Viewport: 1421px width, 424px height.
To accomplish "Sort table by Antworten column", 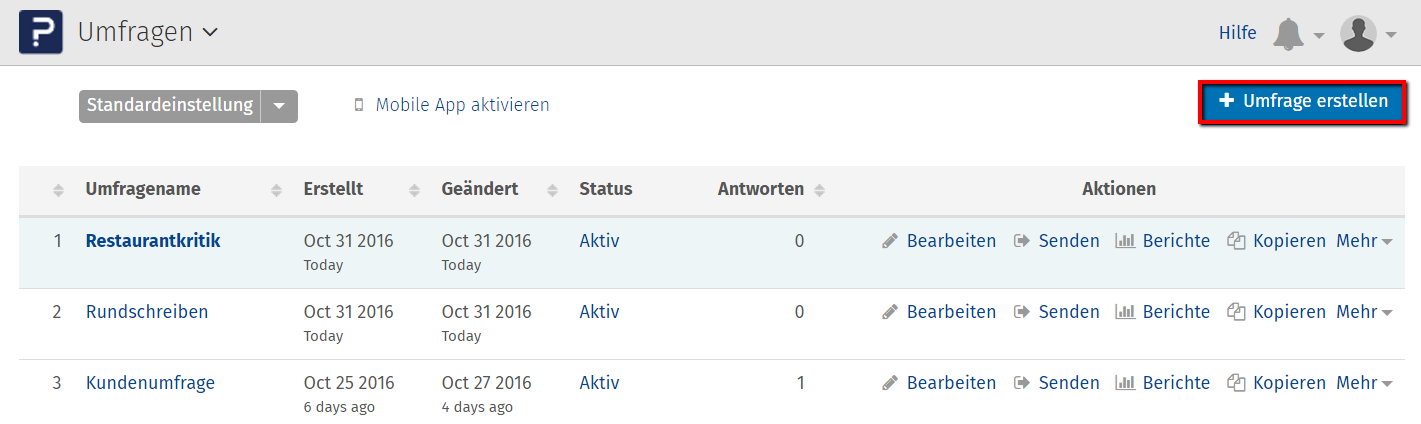I will coord(761,189).
